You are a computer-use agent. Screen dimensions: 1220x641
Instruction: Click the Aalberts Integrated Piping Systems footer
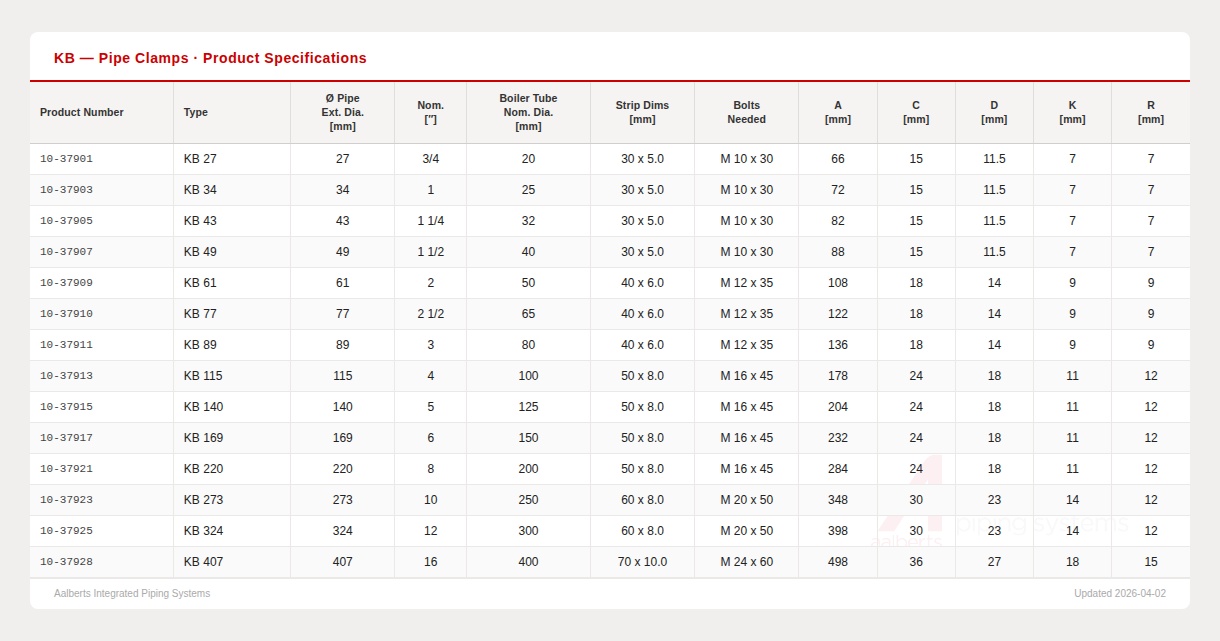click(132, 593)
